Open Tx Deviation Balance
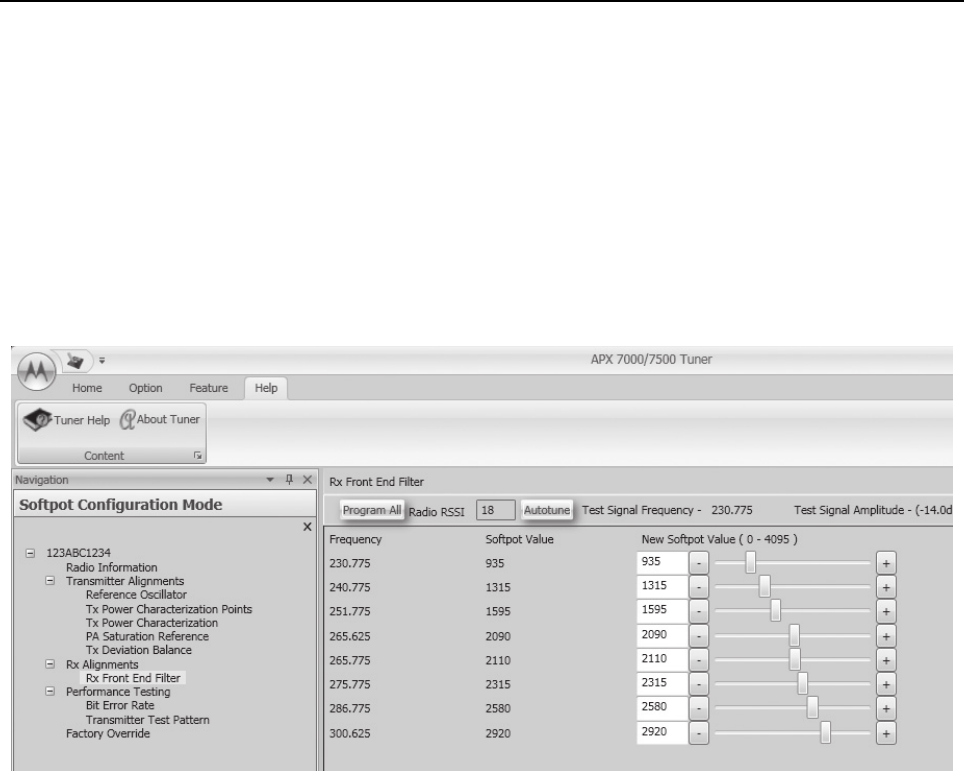The image size is (964, 771). click(x=138, y=650)
